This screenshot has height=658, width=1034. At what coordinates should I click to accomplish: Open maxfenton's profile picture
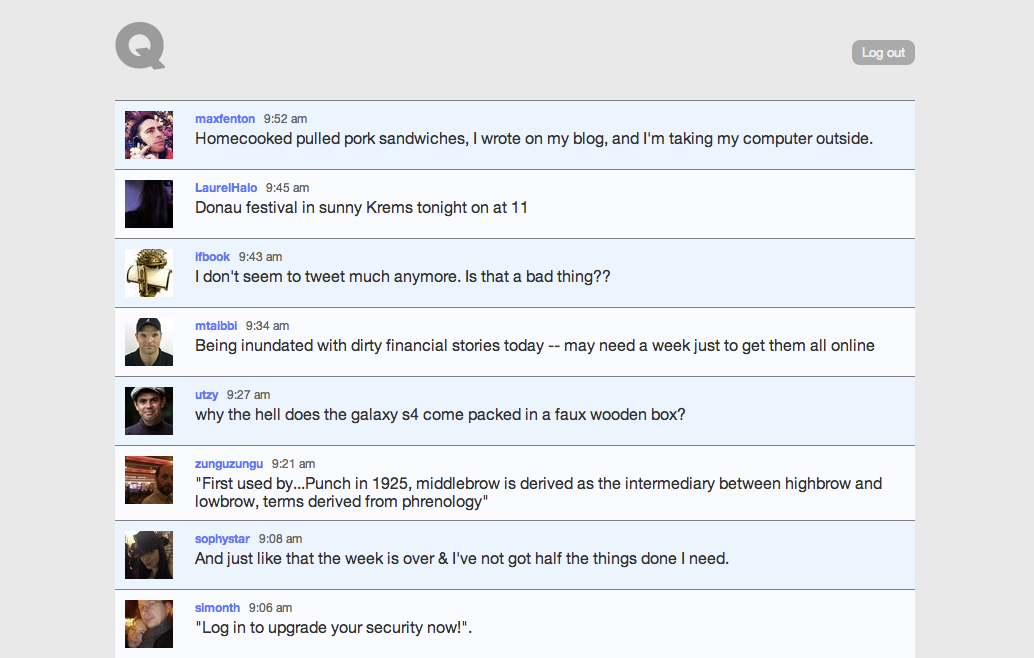tap(149, 135)
